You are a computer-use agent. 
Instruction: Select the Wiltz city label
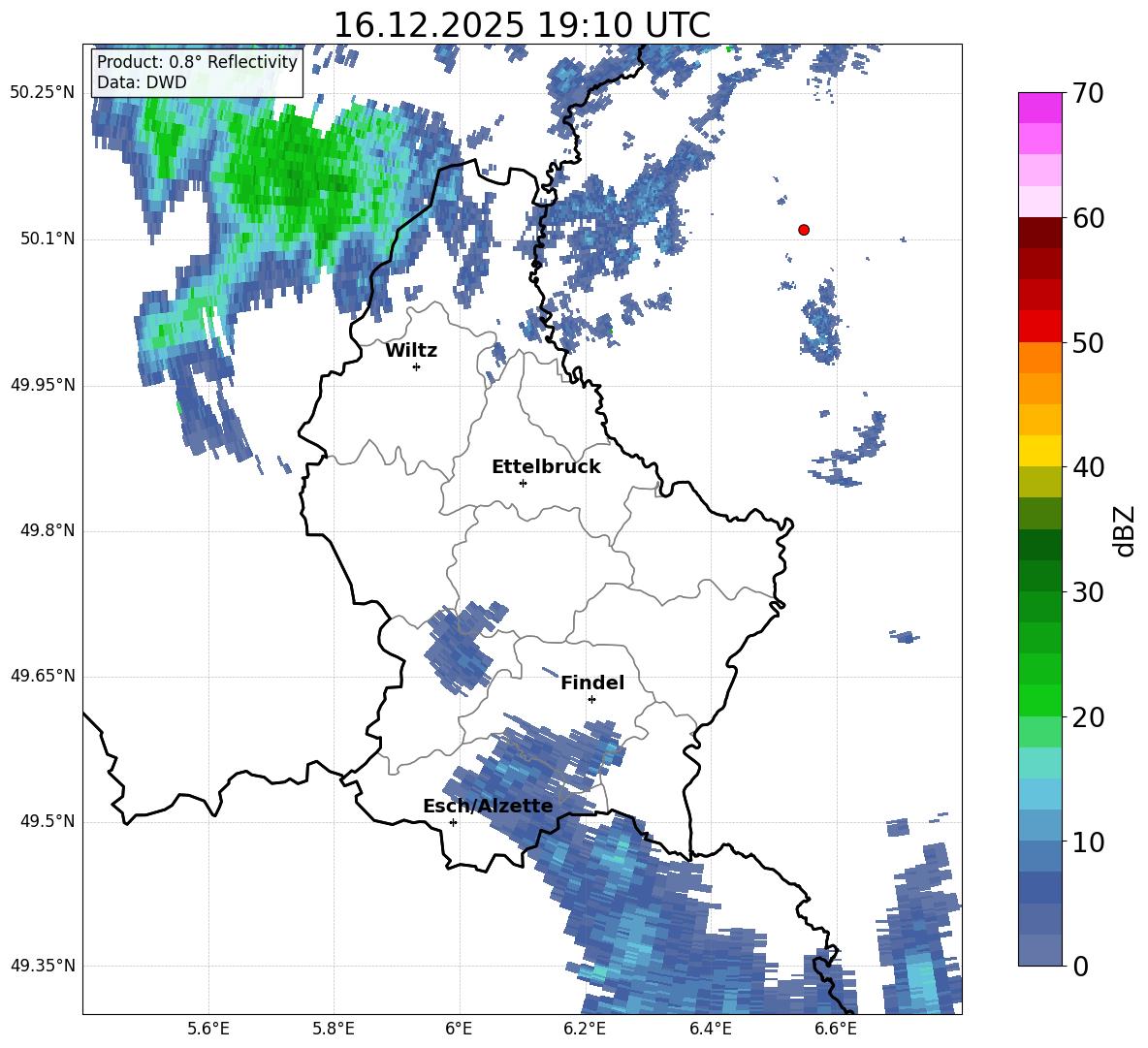point(411,351)
